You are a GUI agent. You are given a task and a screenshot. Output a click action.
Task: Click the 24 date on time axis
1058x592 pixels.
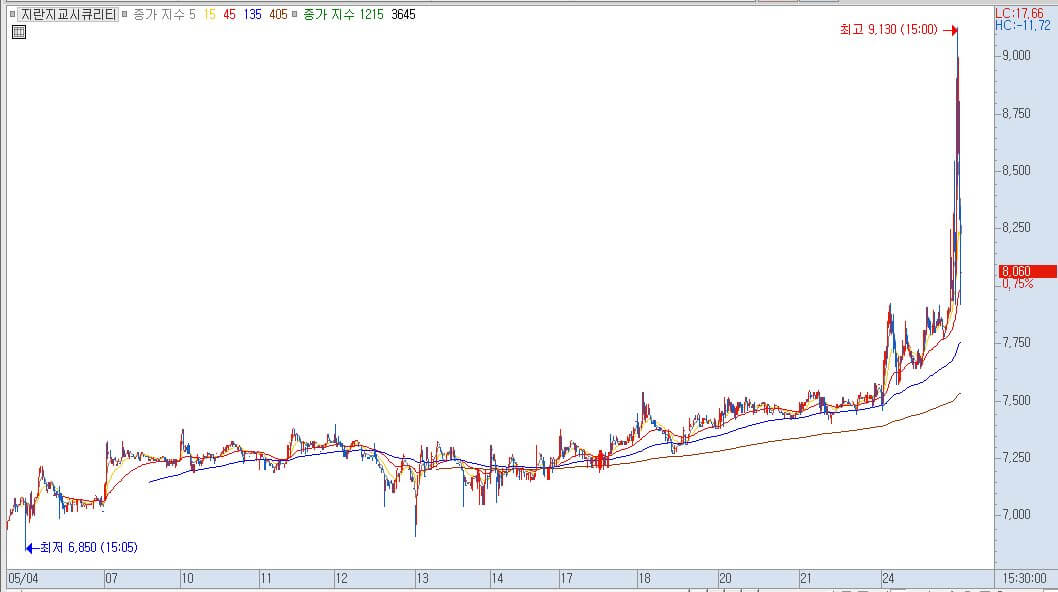click(888, 578)
